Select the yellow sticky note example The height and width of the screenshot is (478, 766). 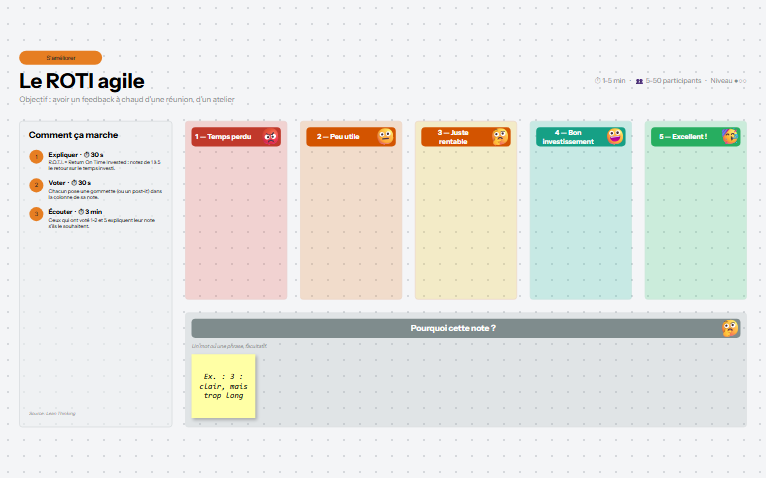223,386
